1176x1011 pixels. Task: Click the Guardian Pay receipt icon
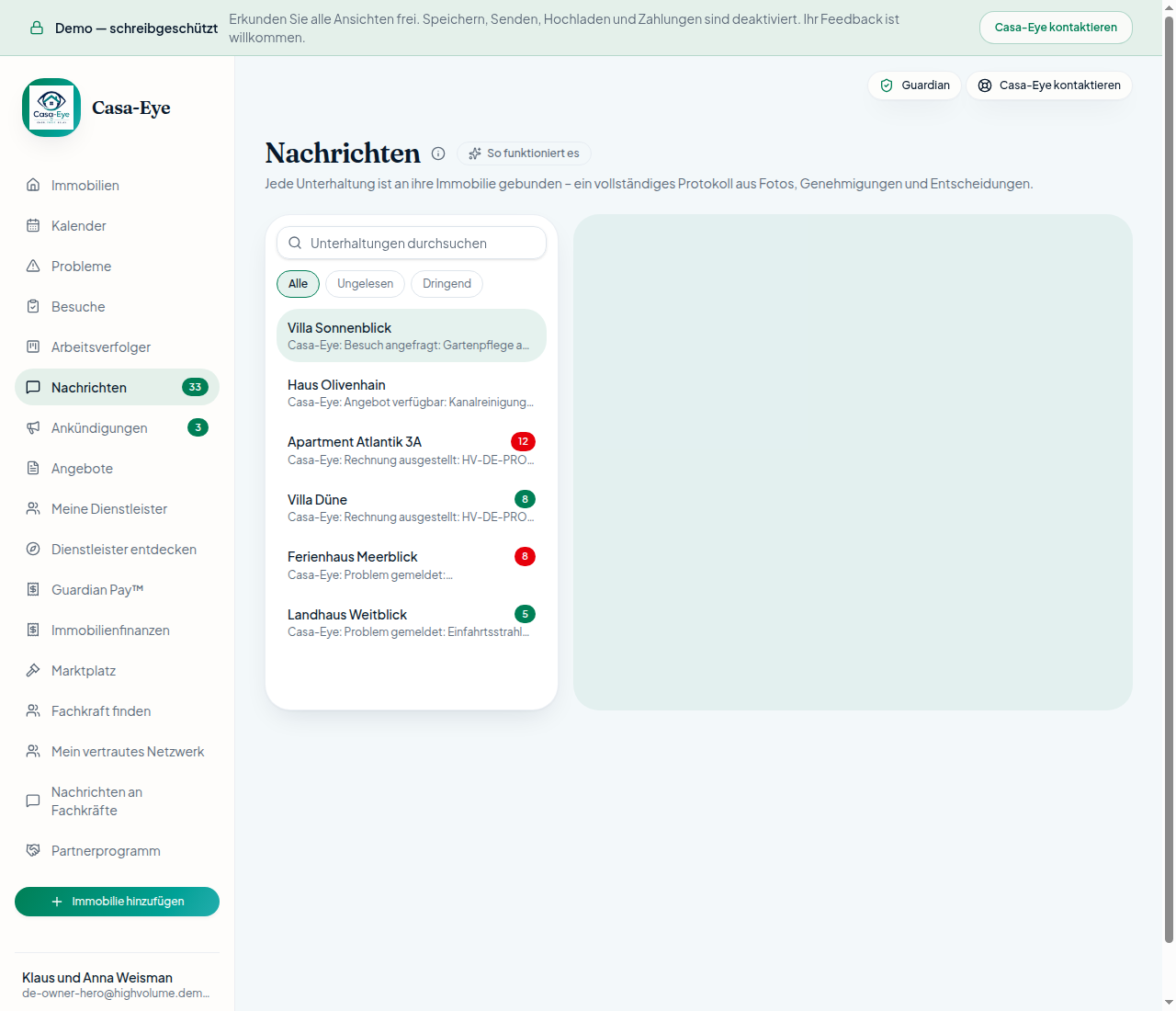tap(33, 589)
